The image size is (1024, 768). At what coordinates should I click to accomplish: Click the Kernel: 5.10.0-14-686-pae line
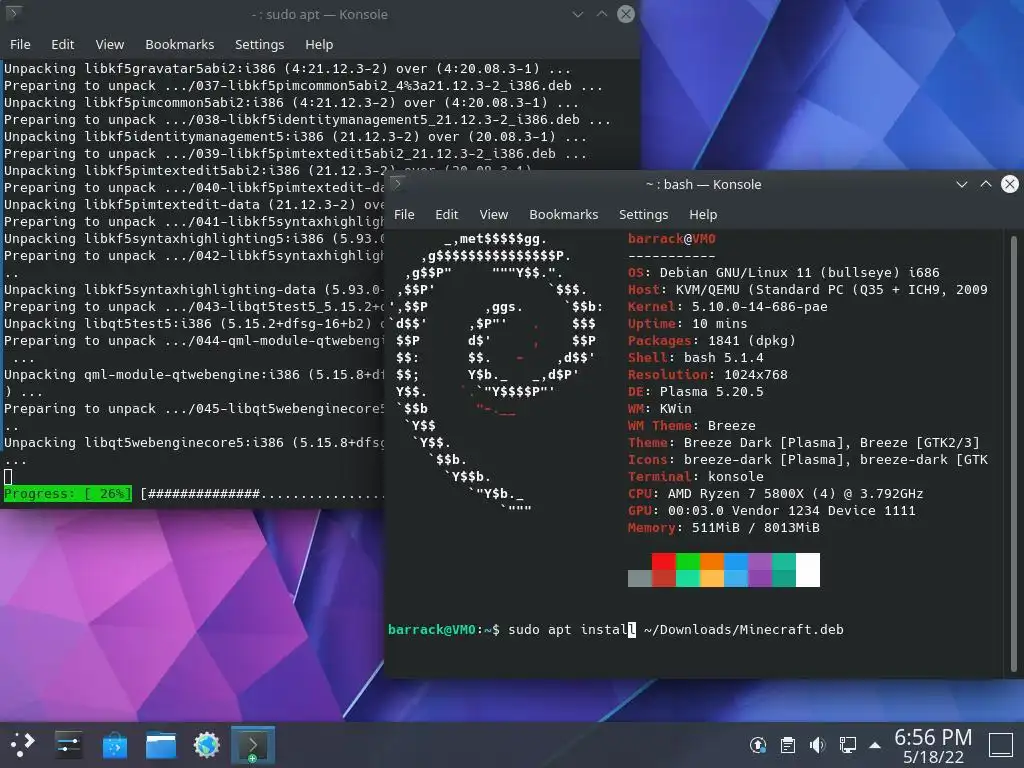point(728,307)
